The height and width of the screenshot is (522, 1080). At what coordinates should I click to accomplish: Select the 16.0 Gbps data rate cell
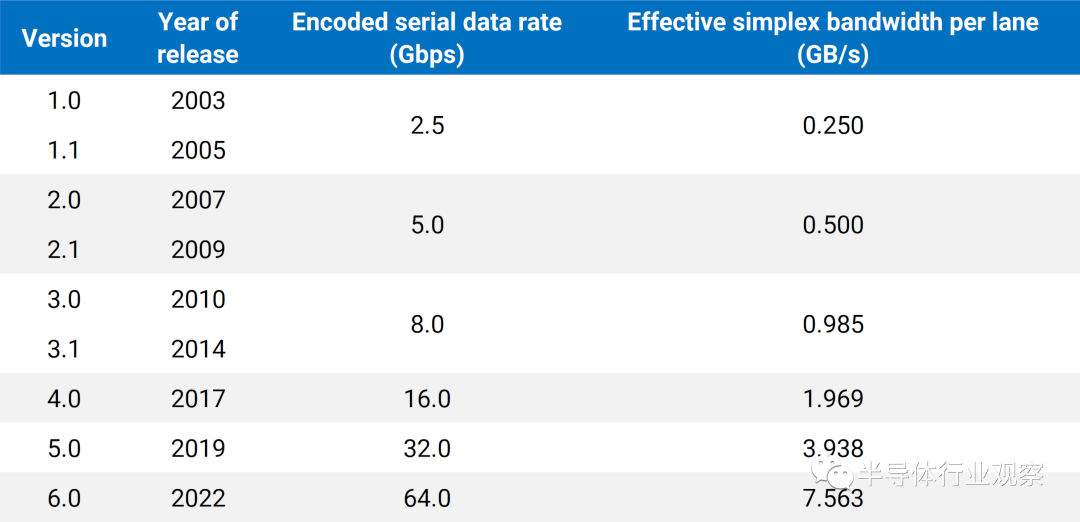(427, 399)
